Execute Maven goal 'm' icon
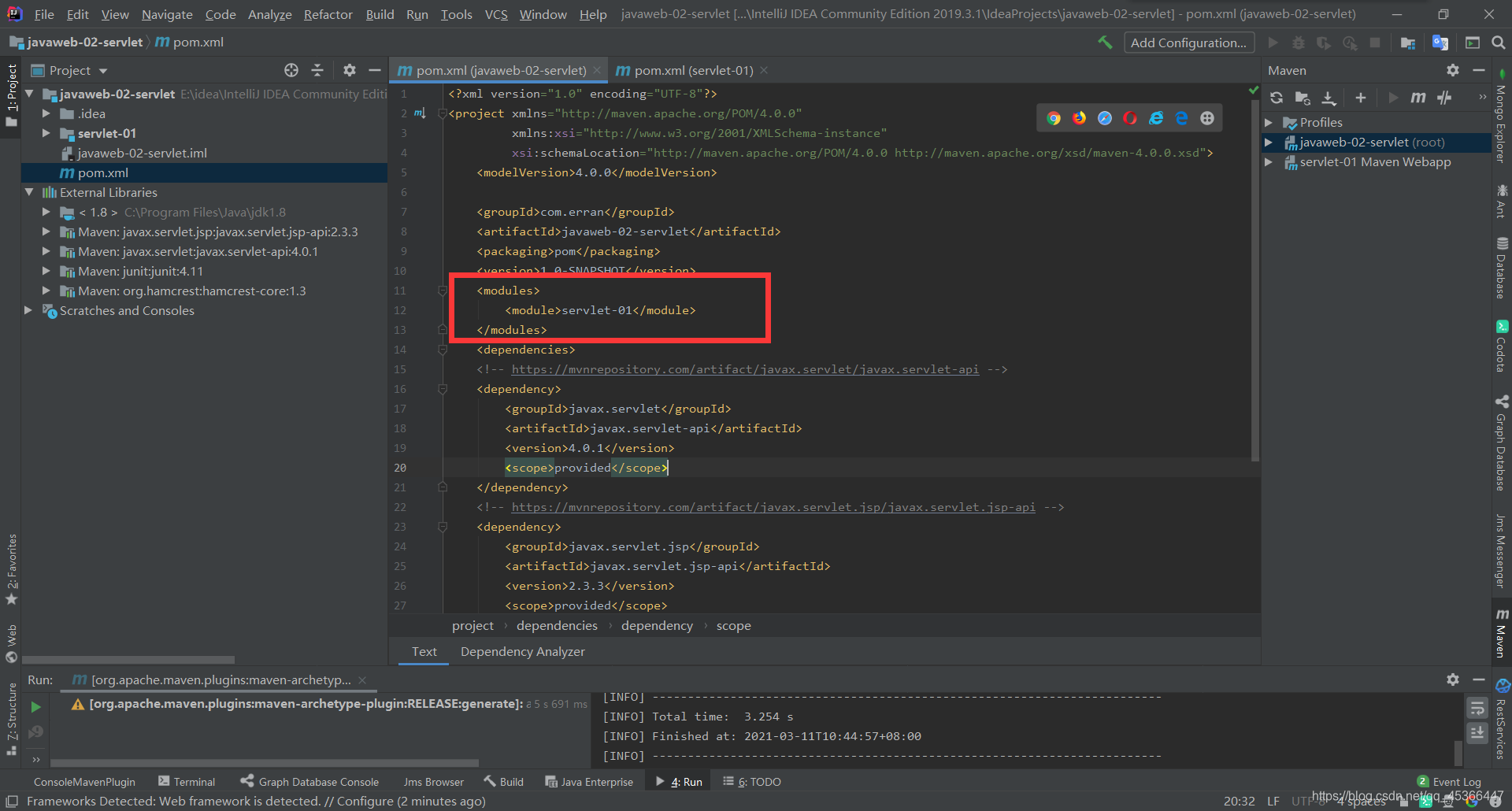 (1418, 98)
